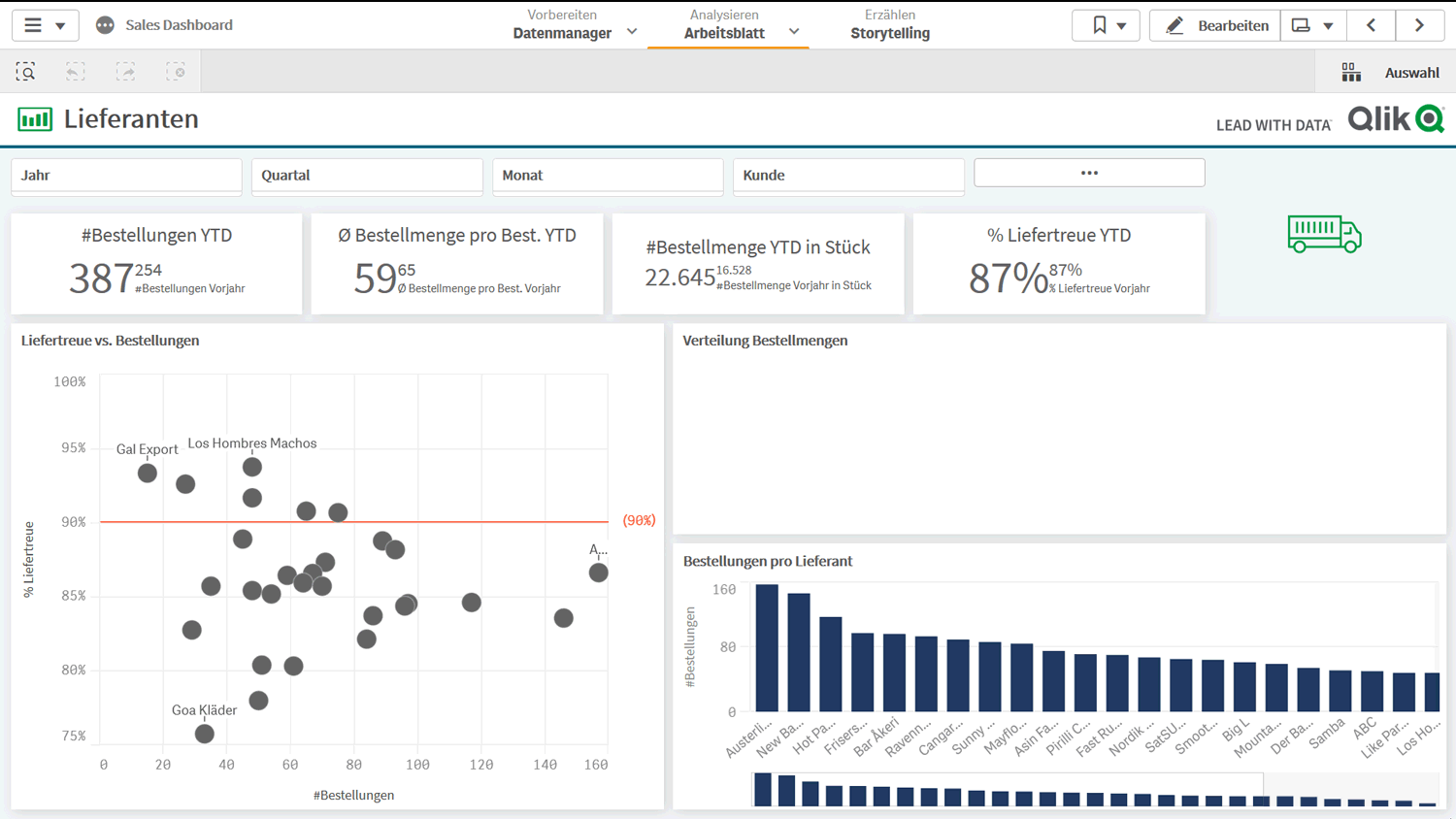The height and width of the screenshot is (819, 1456).
Task: Select the tallest Austerli... bar
Action: tap(767, 648)
